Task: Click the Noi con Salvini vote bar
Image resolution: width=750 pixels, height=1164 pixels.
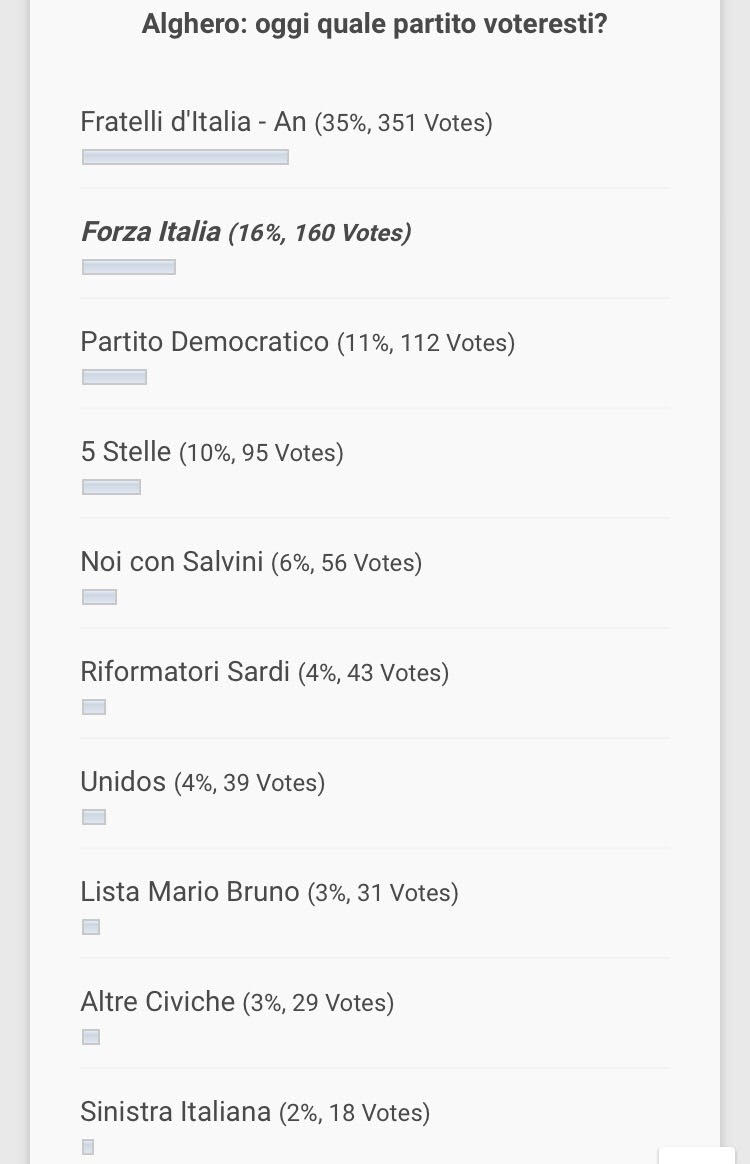Action: pos(99,597)
